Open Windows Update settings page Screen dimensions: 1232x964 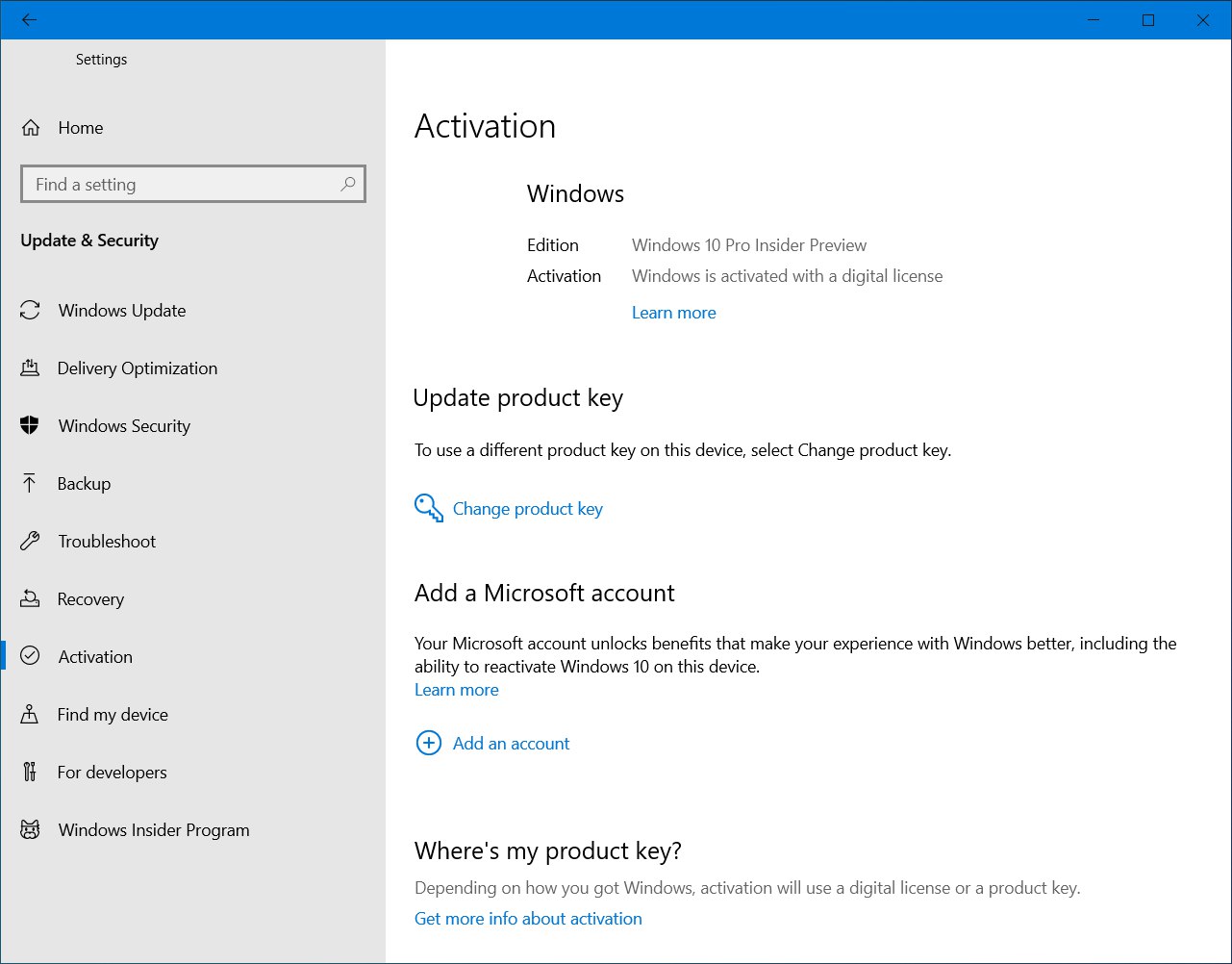click(192, 310)
